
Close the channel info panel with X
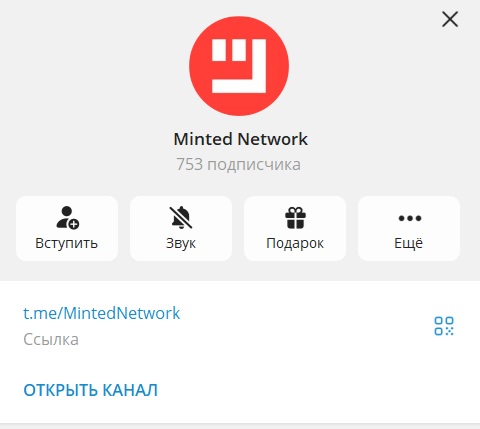[450, 19]
